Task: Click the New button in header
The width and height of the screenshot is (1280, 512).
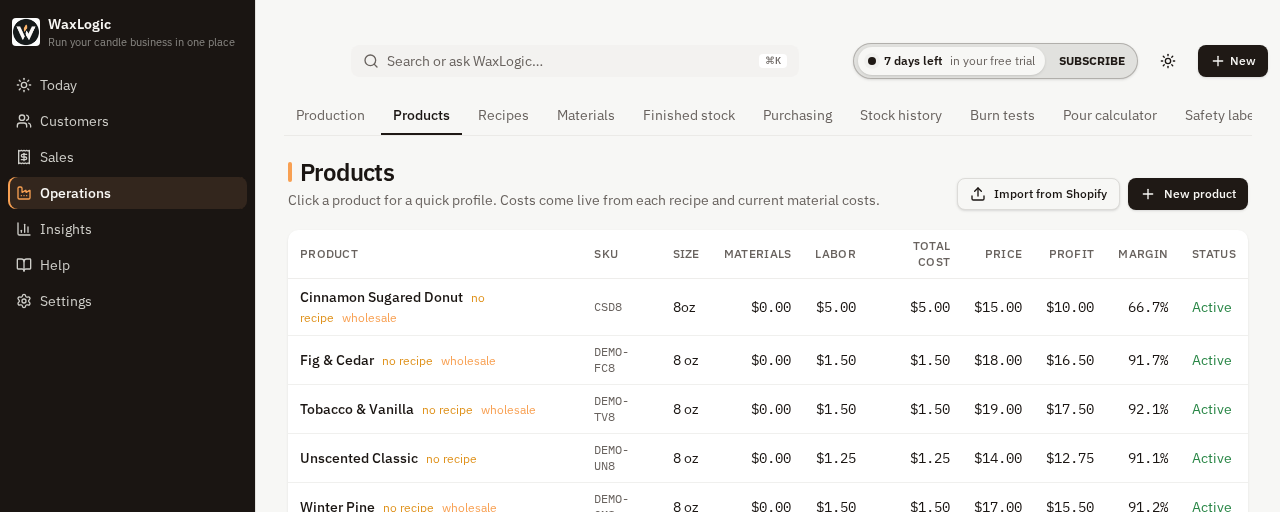Action: [x=1233, y=61]
